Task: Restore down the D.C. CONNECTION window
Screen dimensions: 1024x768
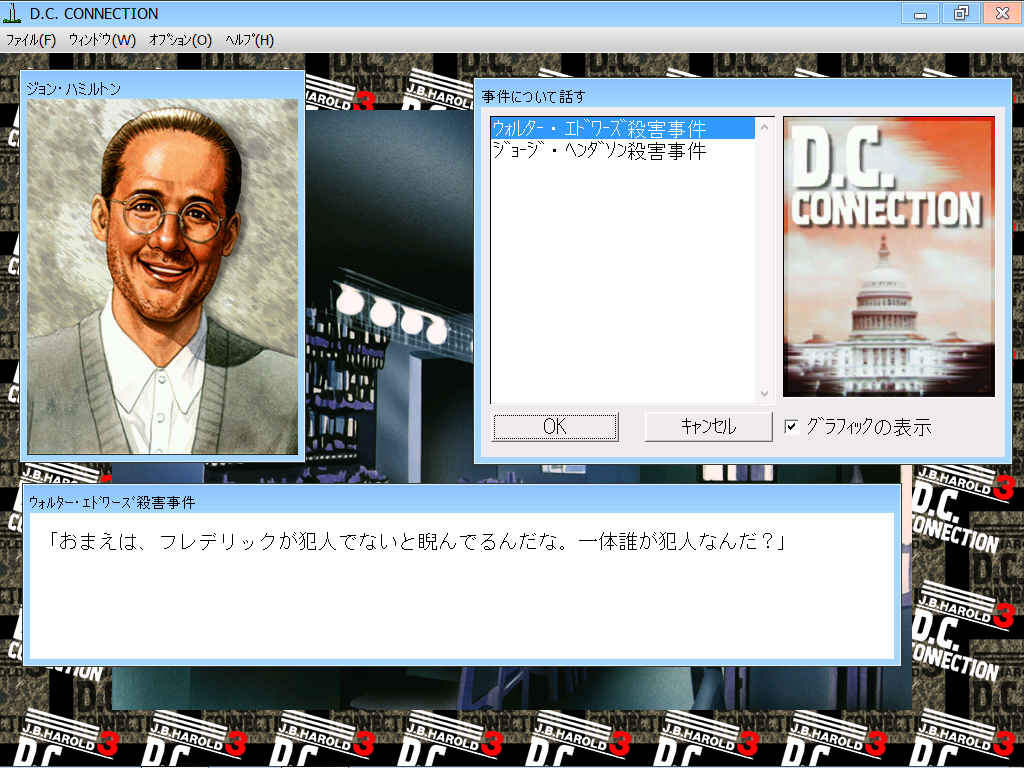Action: point(961,14)
